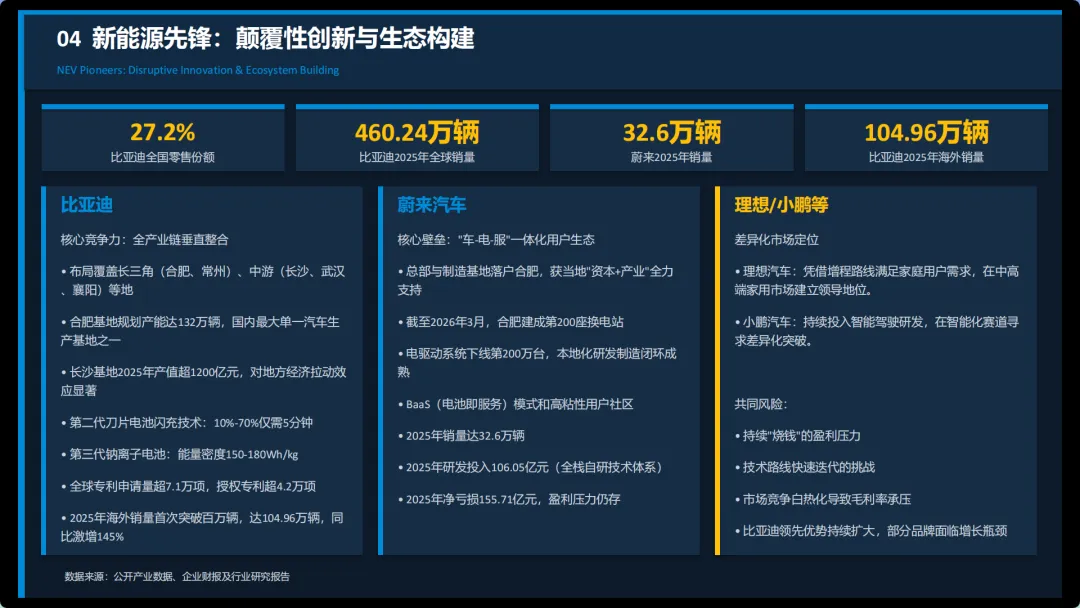Screen dimensions: 1080x608
Task: Click the bullet '总部与制造基地落户合肥'
Action: 536,280
